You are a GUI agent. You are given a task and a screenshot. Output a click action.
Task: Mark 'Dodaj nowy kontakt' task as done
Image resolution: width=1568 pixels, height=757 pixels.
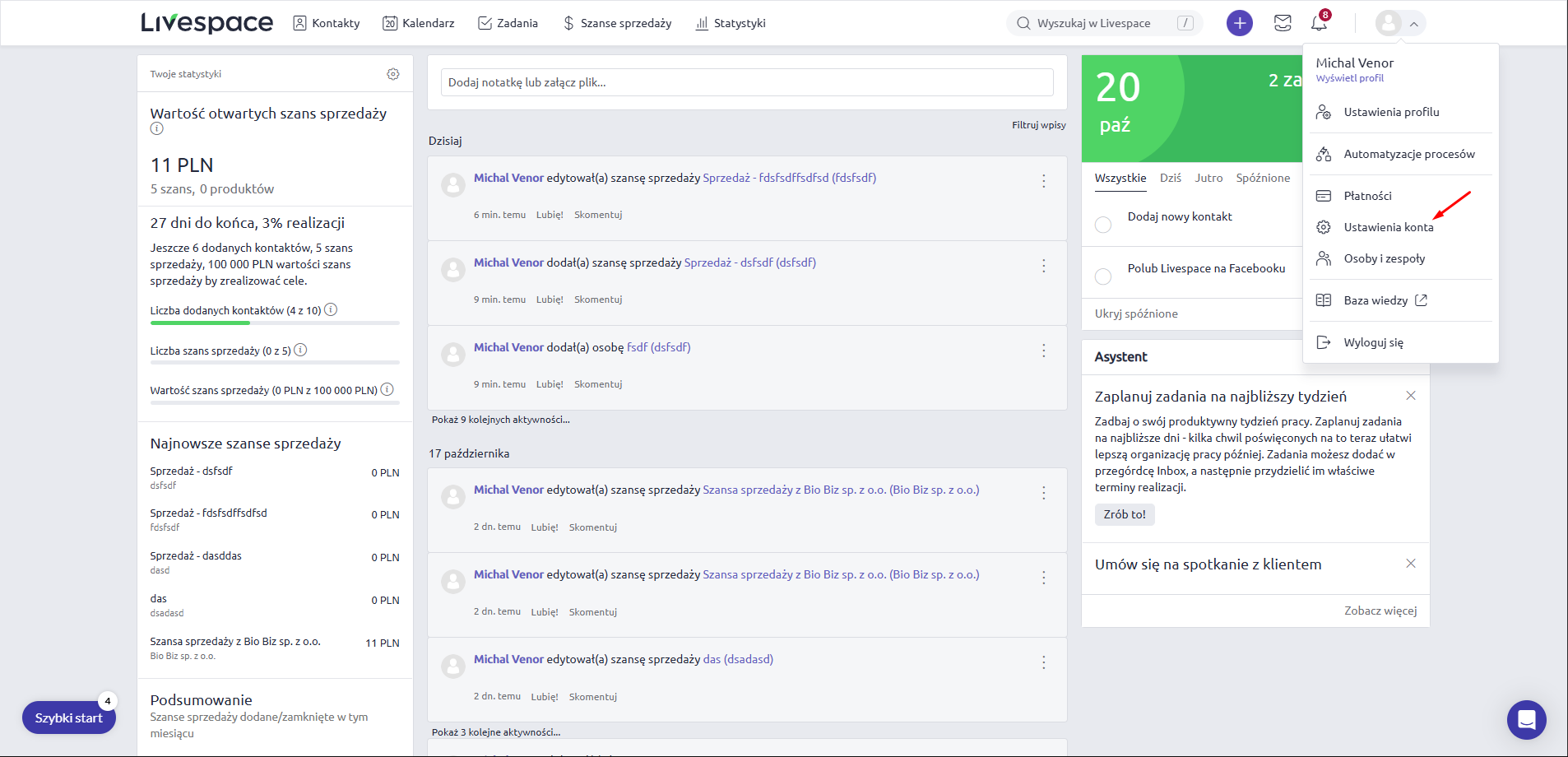tap(1103, 225)
